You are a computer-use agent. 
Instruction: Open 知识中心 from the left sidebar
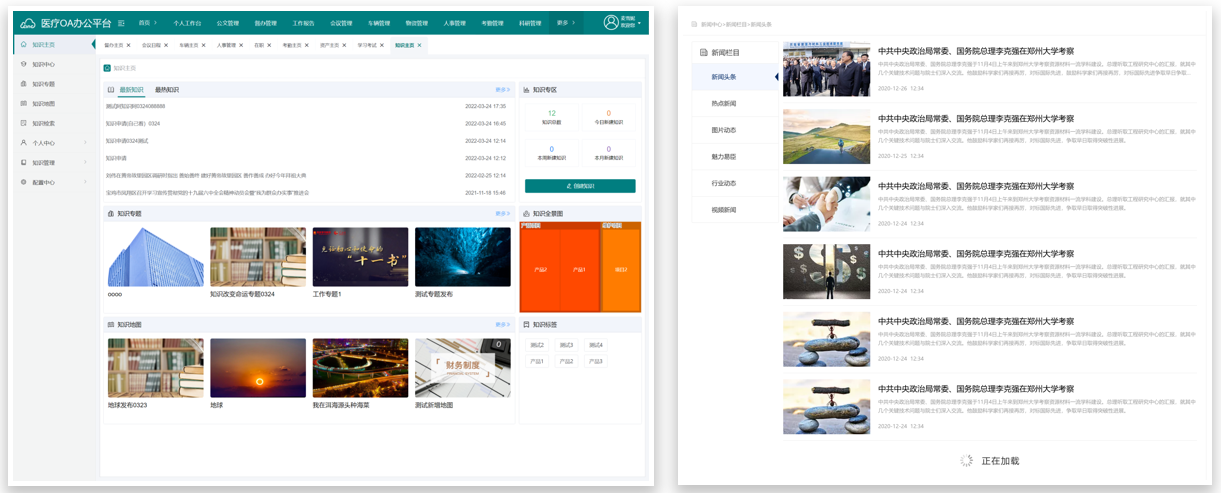click(x=43, y=64)
